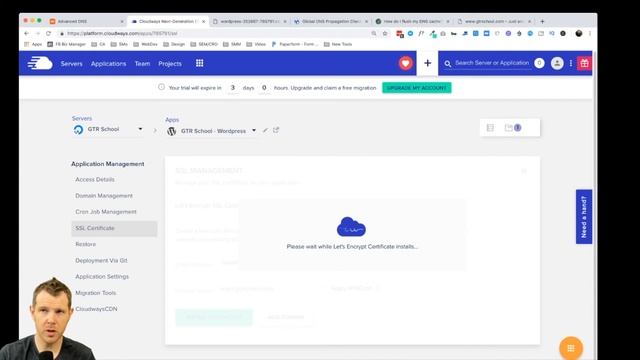640x360 pixels.
Task: Switch to the list view icon
Action: point(490,128)
